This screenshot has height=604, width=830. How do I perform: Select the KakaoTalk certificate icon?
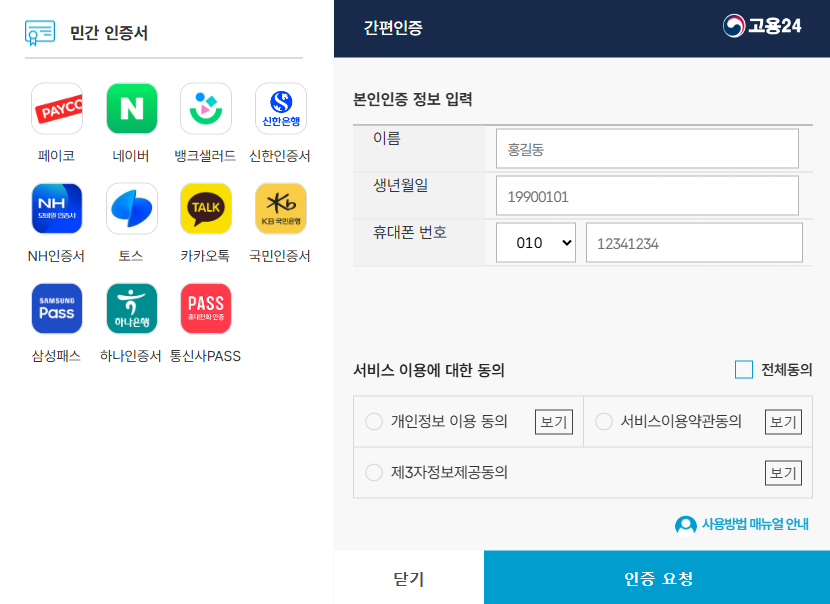206,209
